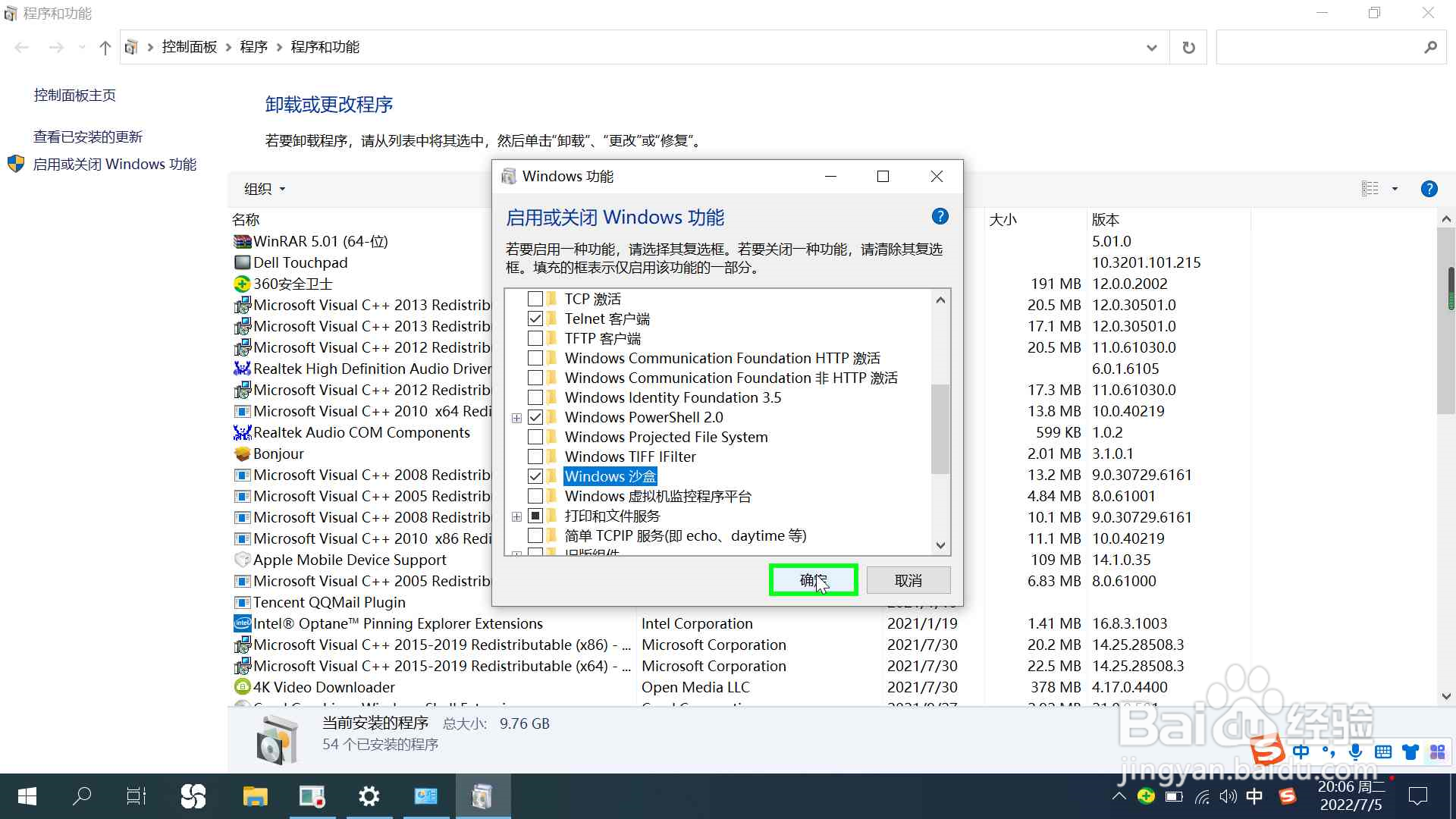1456x819 pixels.
Task: Click the programs list vertical scrollbar thumb
Action: point(1445,321)
